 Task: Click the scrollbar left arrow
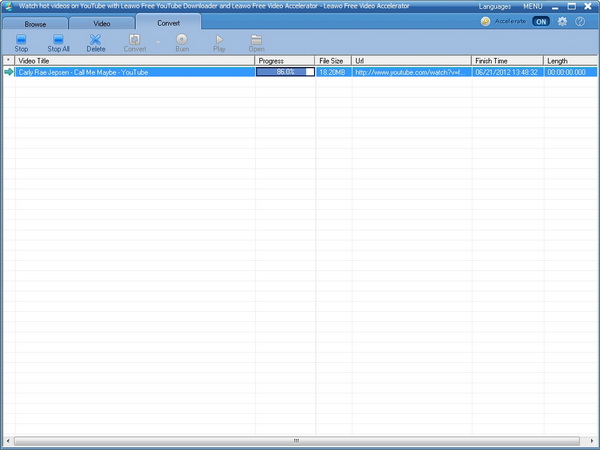point(8,441)
